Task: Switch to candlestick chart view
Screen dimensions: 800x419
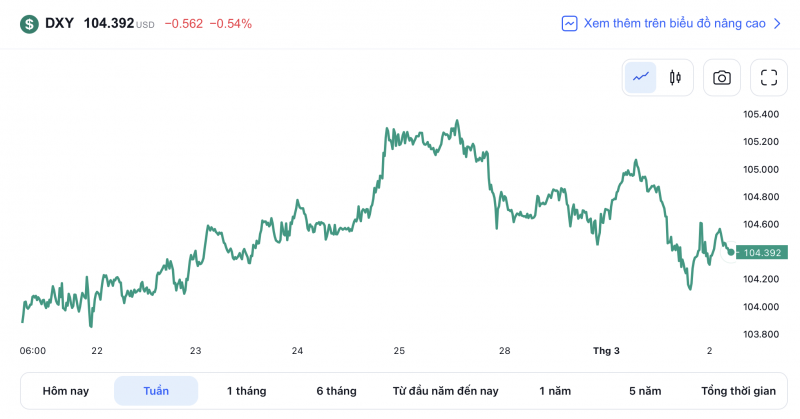Action: (x=675, y=77)
